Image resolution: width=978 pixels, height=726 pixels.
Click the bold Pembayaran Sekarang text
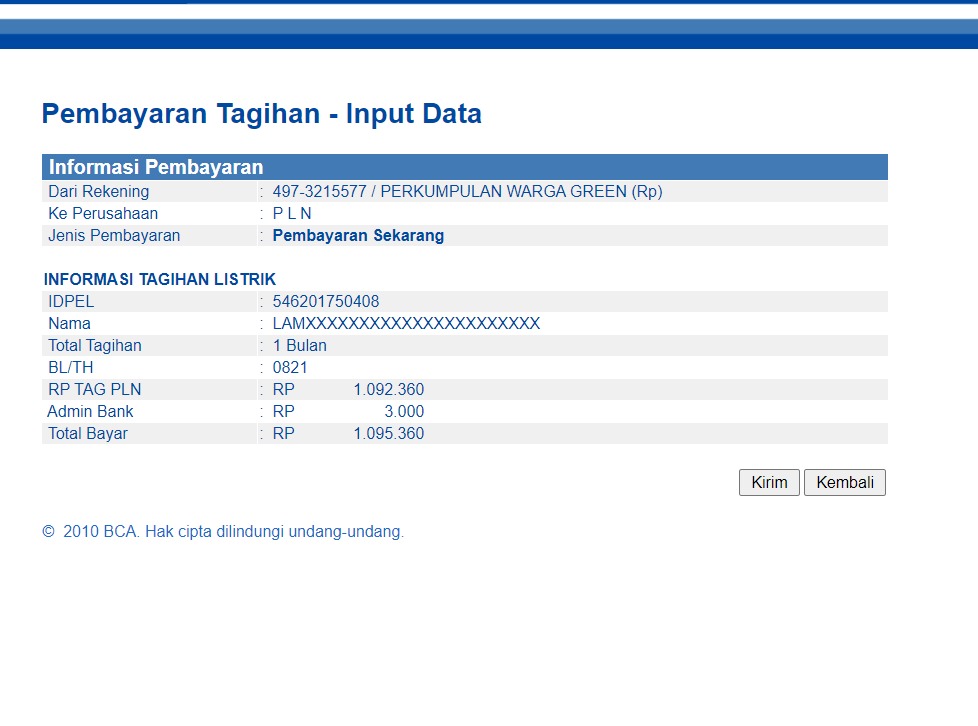point(358,236)
